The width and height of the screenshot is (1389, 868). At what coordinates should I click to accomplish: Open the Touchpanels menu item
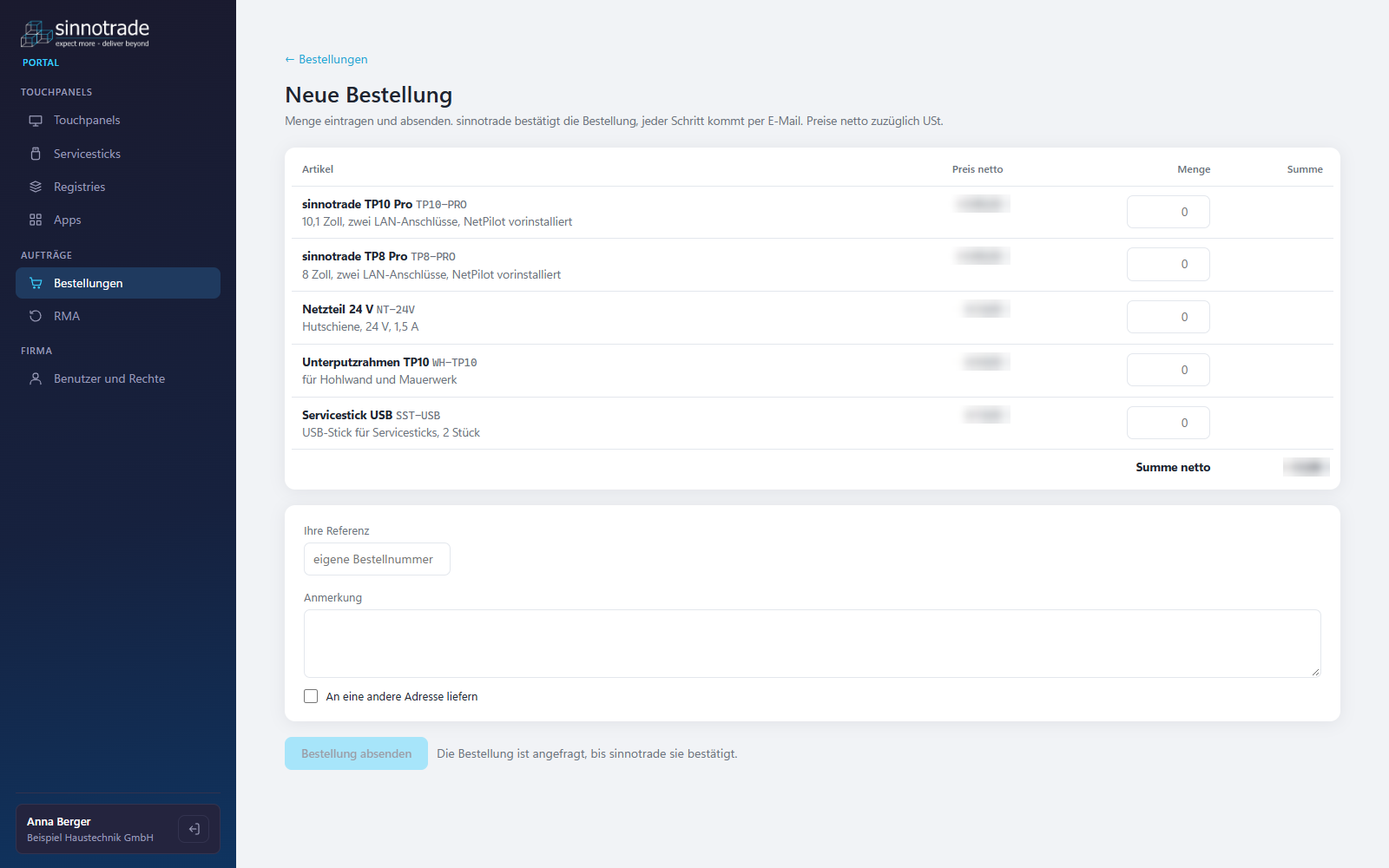tap(118, 121)
